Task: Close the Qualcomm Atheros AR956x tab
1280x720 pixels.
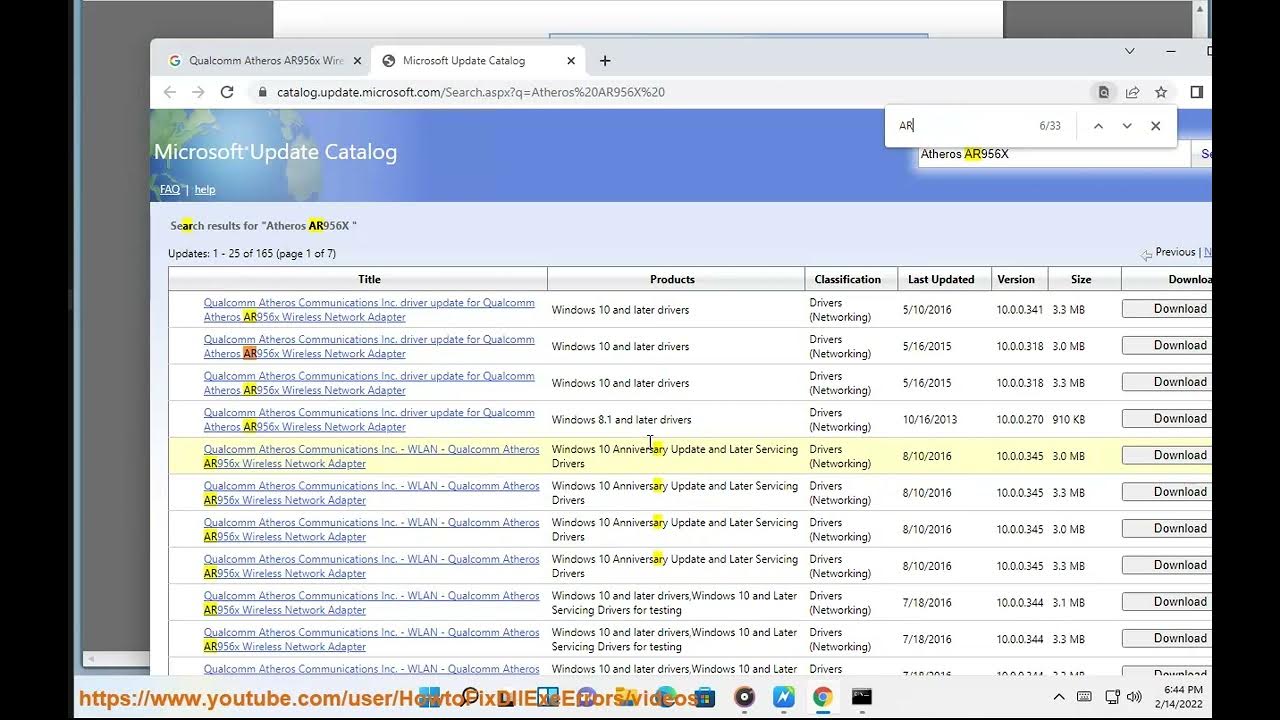Action: click(357, 61)
